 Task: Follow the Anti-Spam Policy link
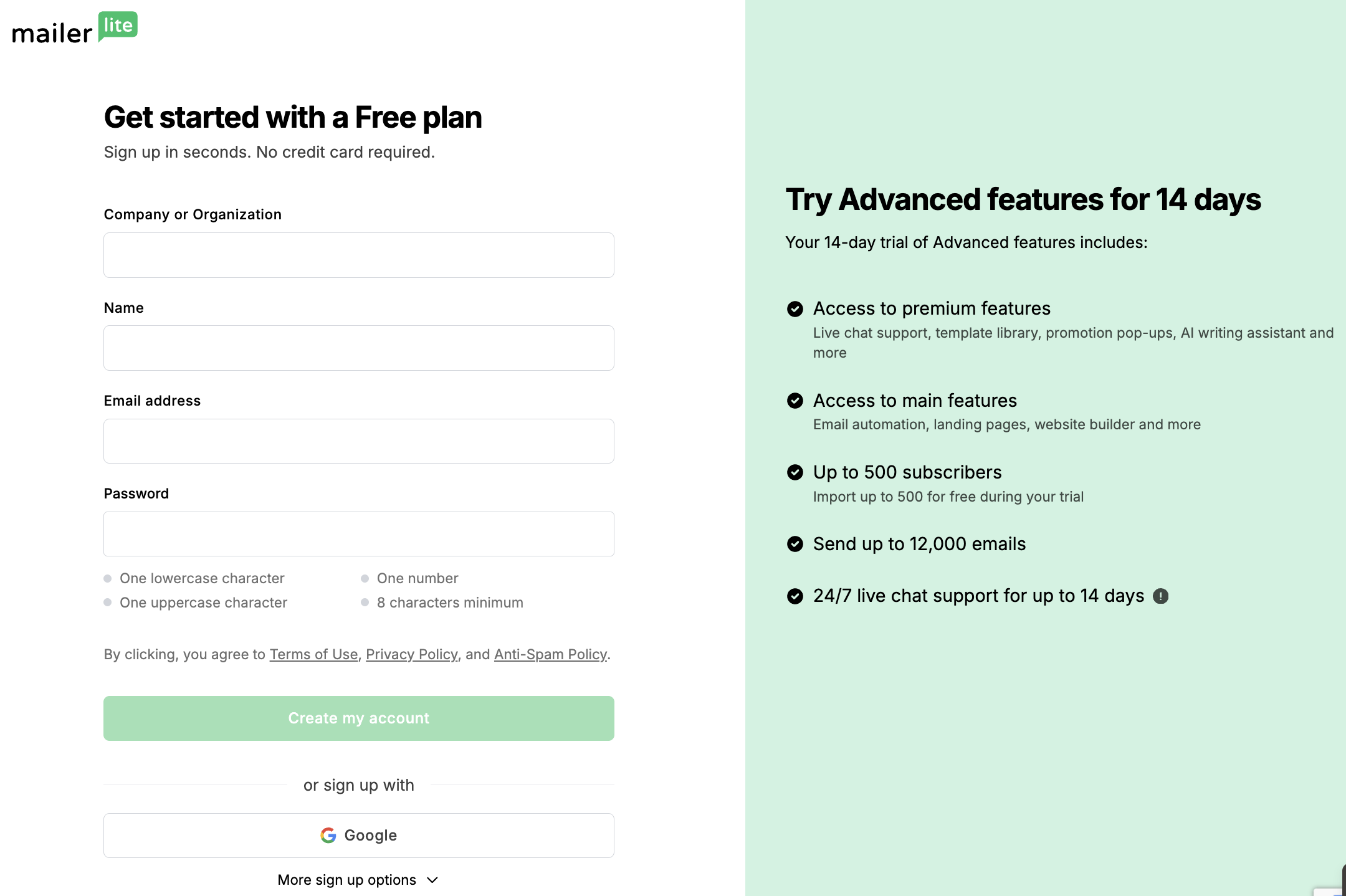click(550, 654)
